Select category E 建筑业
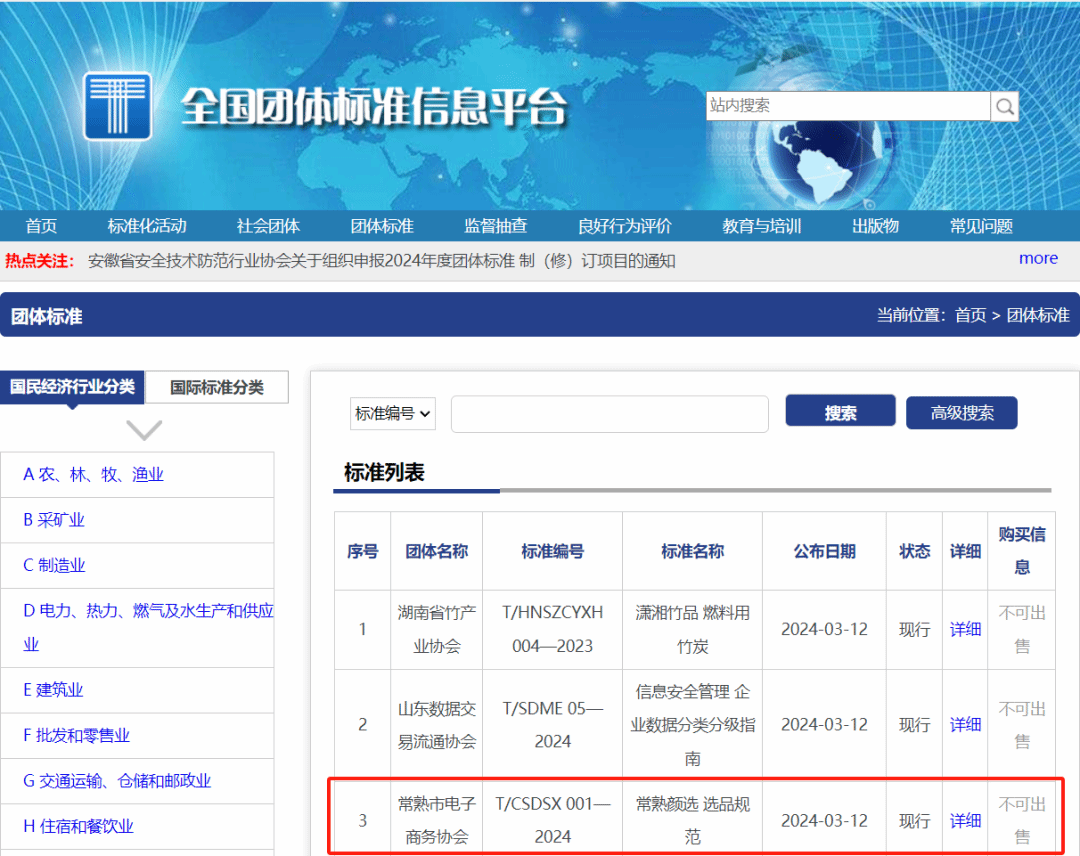1080x856 pixels. click(x=53, y=690)
